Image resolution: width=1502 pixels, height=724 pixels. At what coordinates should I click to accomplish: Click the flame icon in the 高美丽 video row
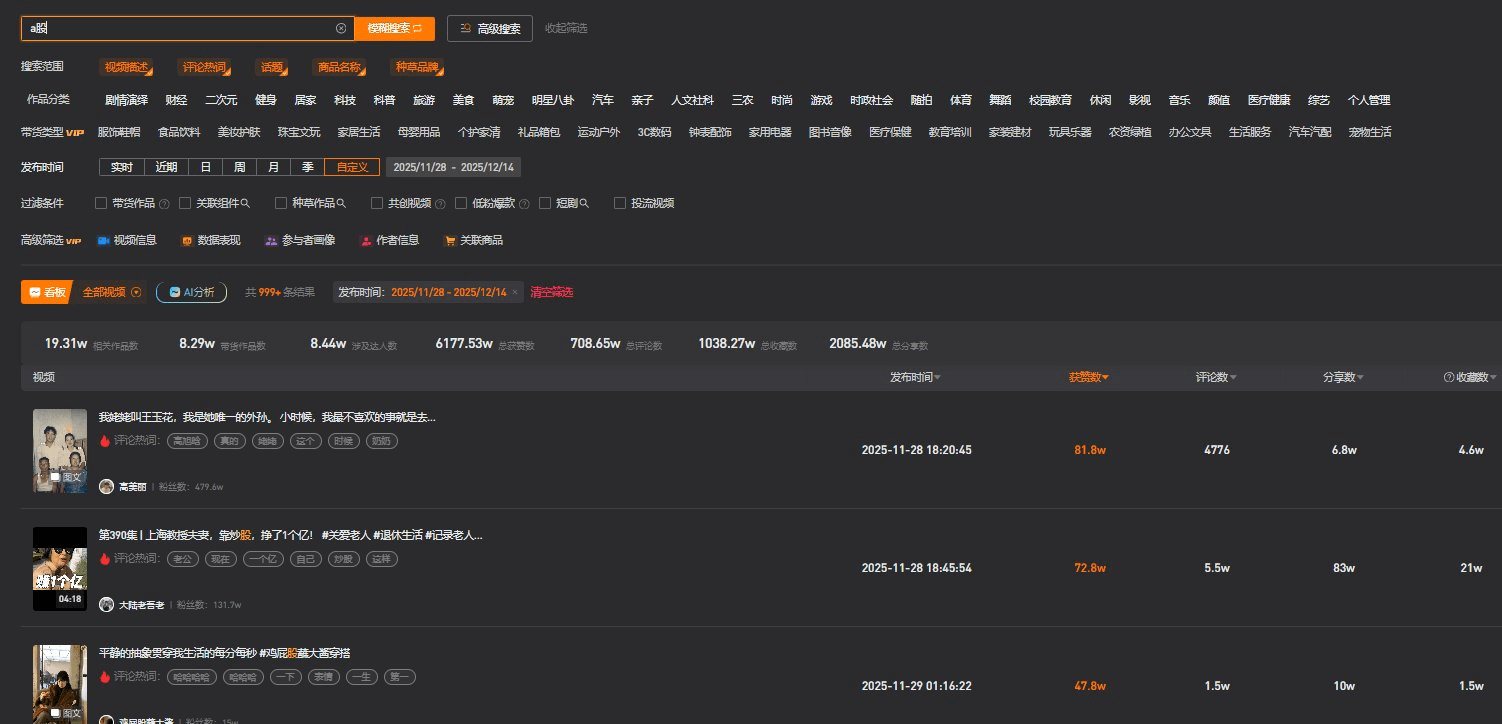(x=104, y=440)
